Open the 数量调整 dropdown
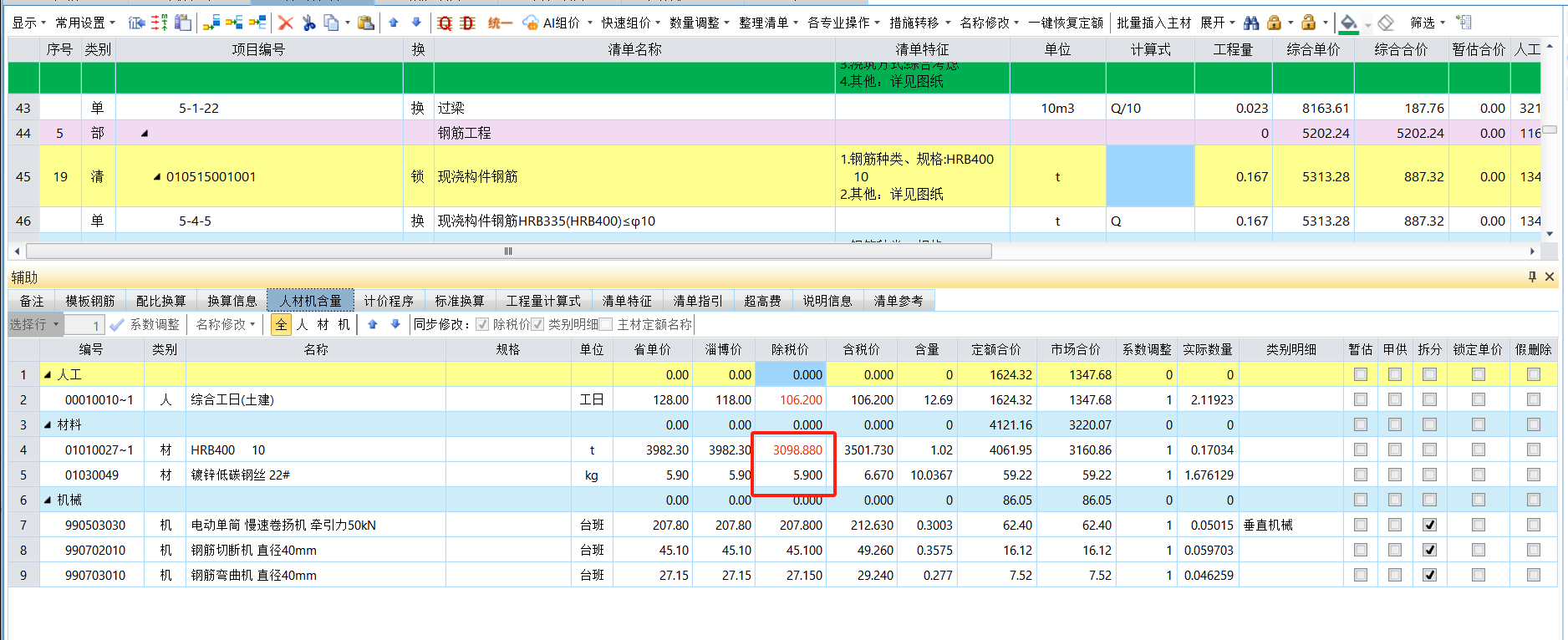The width and height of the screenshot is (1568, 640). (x=700, y=23)
